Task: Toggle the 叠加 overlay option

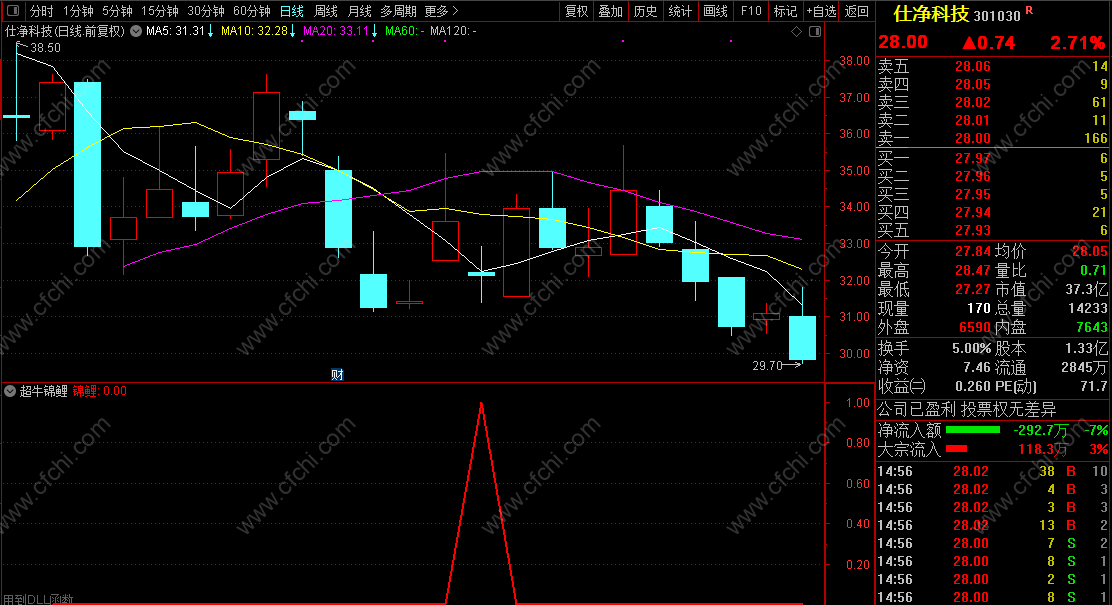Action: point(611,11)
